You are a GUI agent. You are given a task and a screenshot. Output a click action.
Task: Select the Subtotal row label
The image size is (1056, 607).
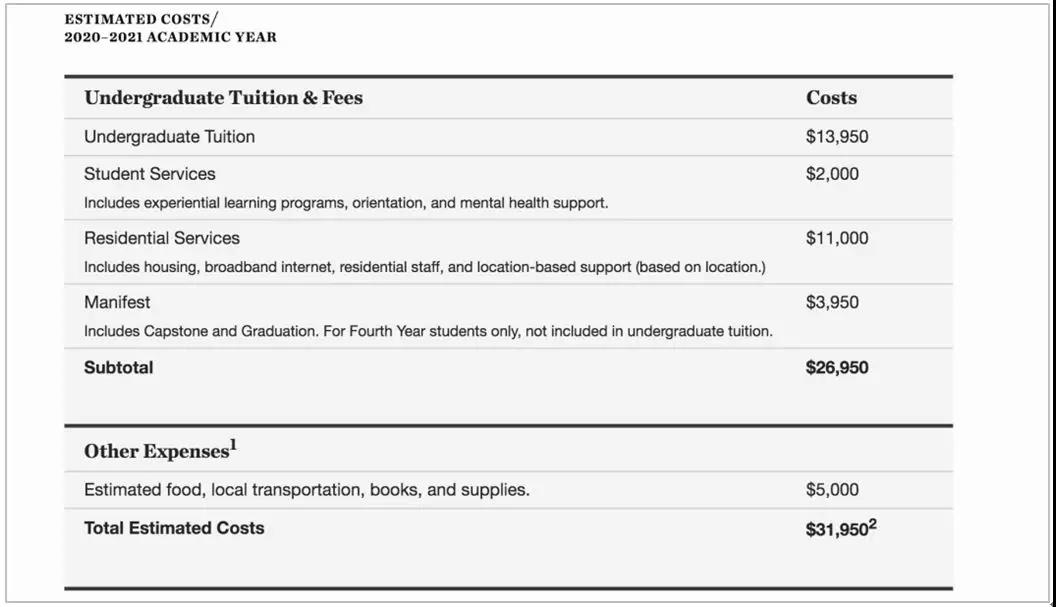tap(119, 367)
